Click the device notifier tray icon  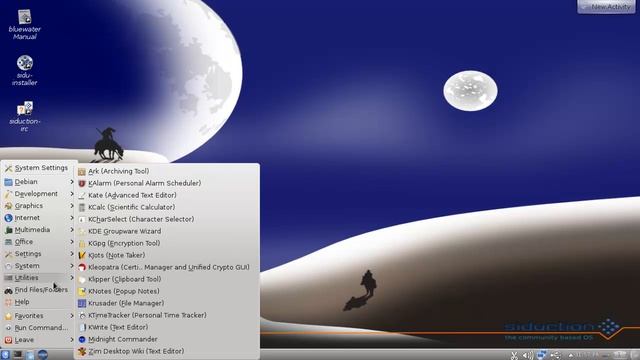click(555, 356)
